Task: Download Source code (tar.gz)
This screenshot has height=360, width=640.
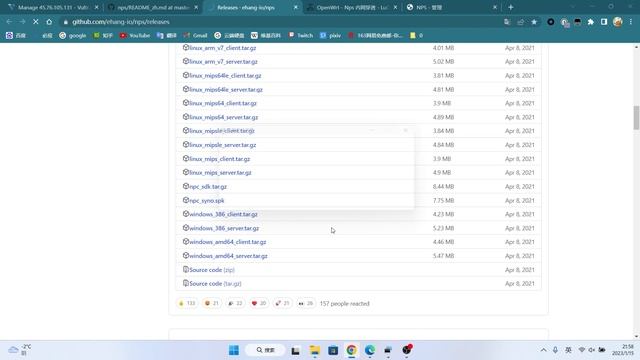Action: click(x=215, y=284)
